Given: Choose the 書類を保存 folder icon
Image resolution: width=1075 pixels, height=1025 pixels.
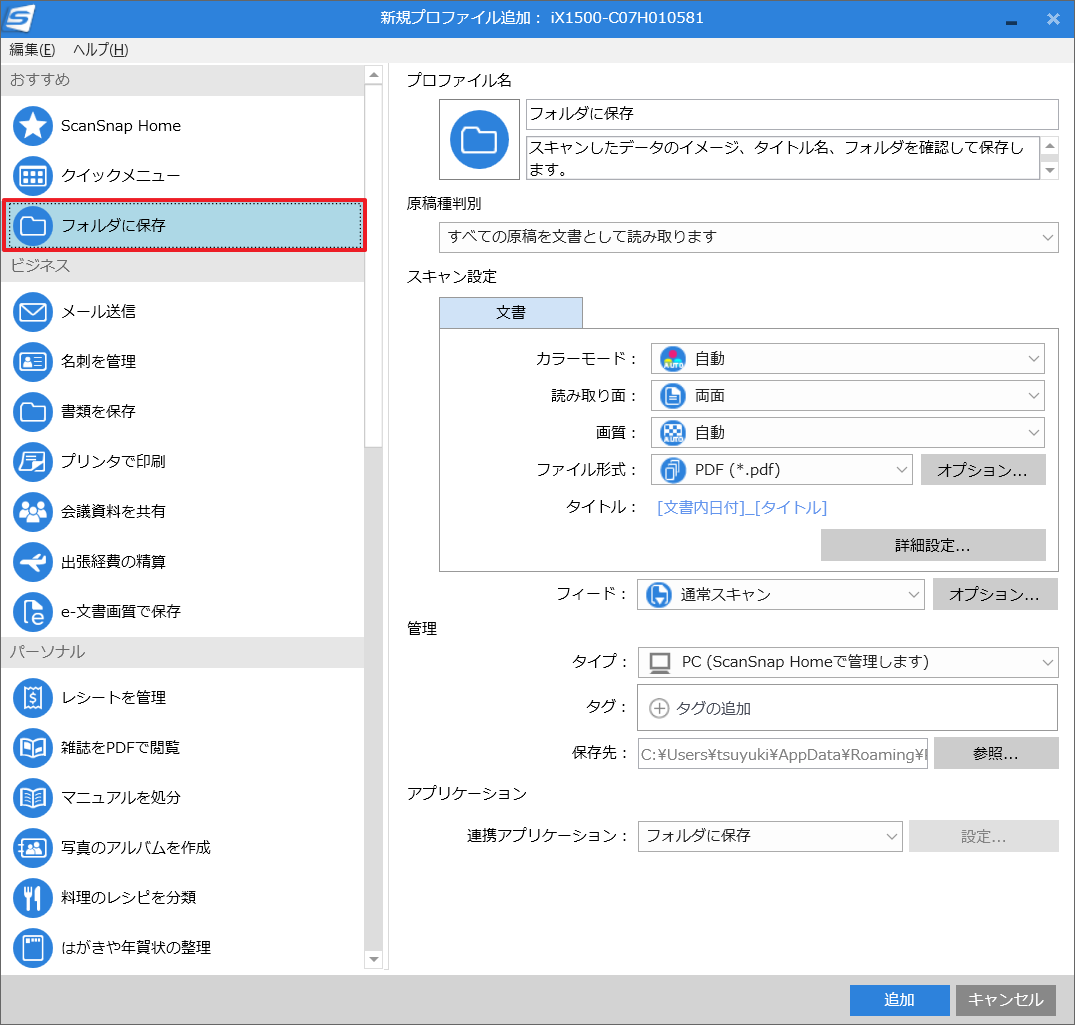Looking at the screenshot, I should pyautogui.click(x=32, y=411).
